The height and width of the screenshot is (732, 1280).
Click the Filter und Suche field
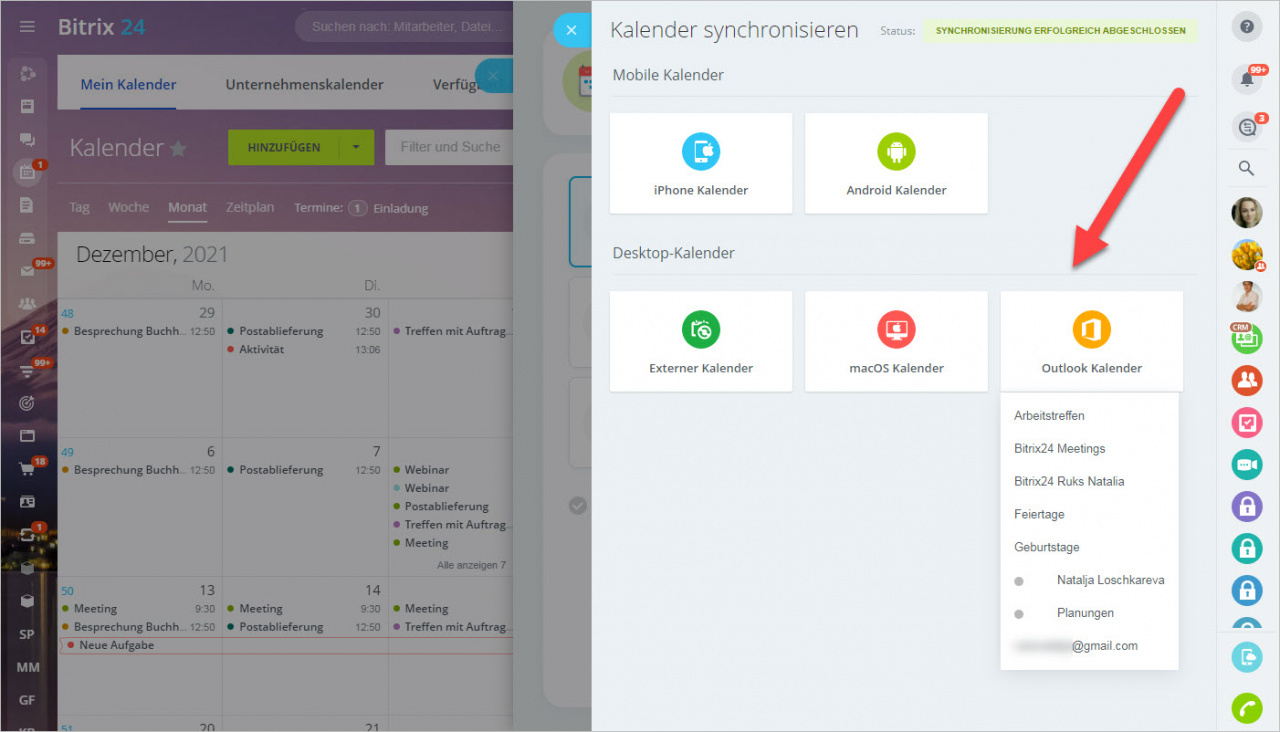click(450, 147)
